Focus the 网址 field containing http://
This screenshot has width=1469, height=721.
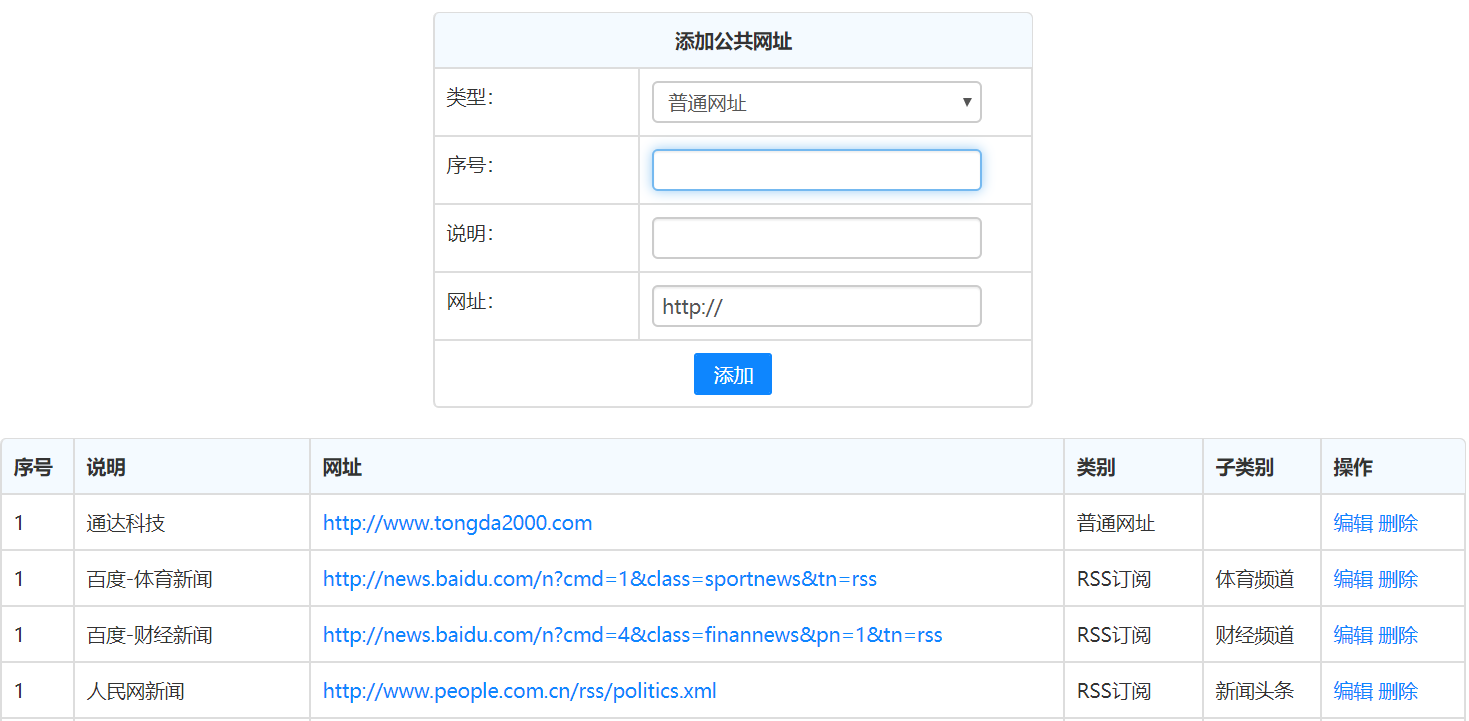(816, 306)
